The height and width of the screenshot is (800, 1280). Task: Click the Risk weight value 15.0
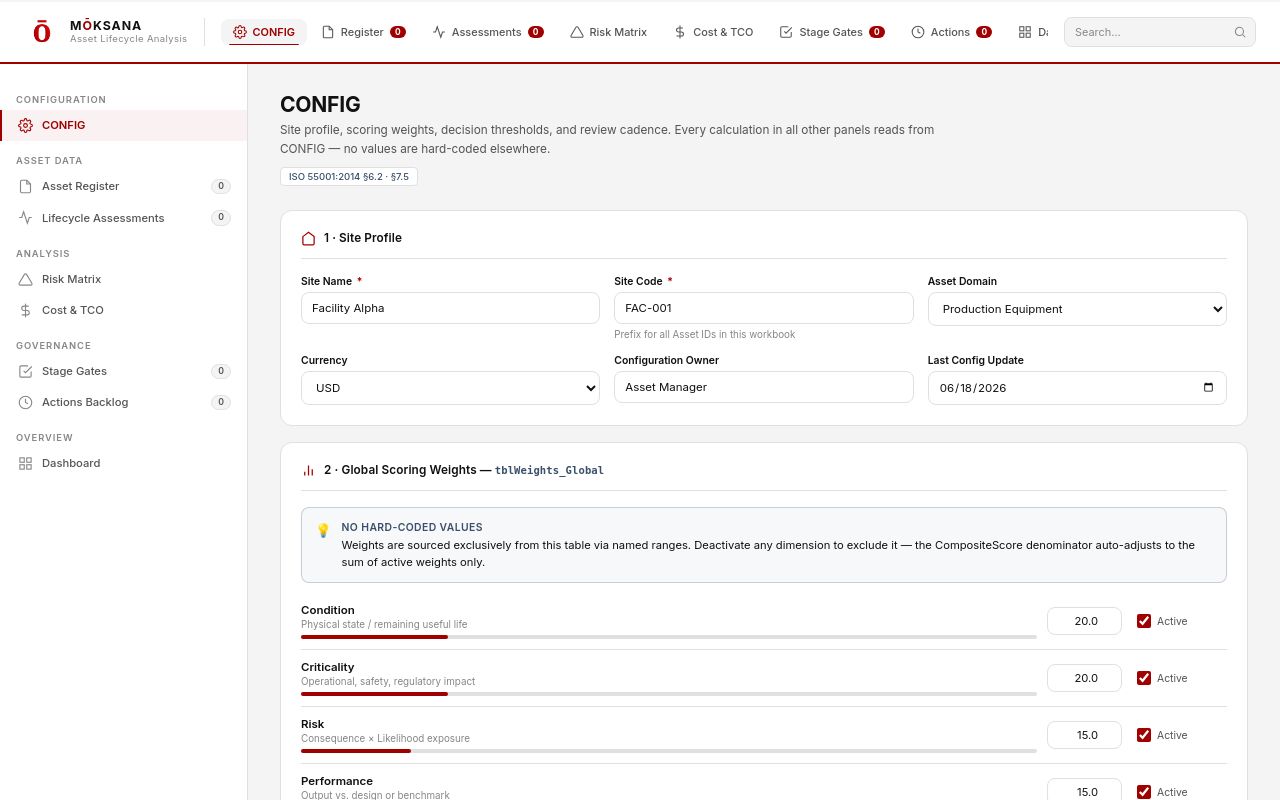(x=1084, y=735)
